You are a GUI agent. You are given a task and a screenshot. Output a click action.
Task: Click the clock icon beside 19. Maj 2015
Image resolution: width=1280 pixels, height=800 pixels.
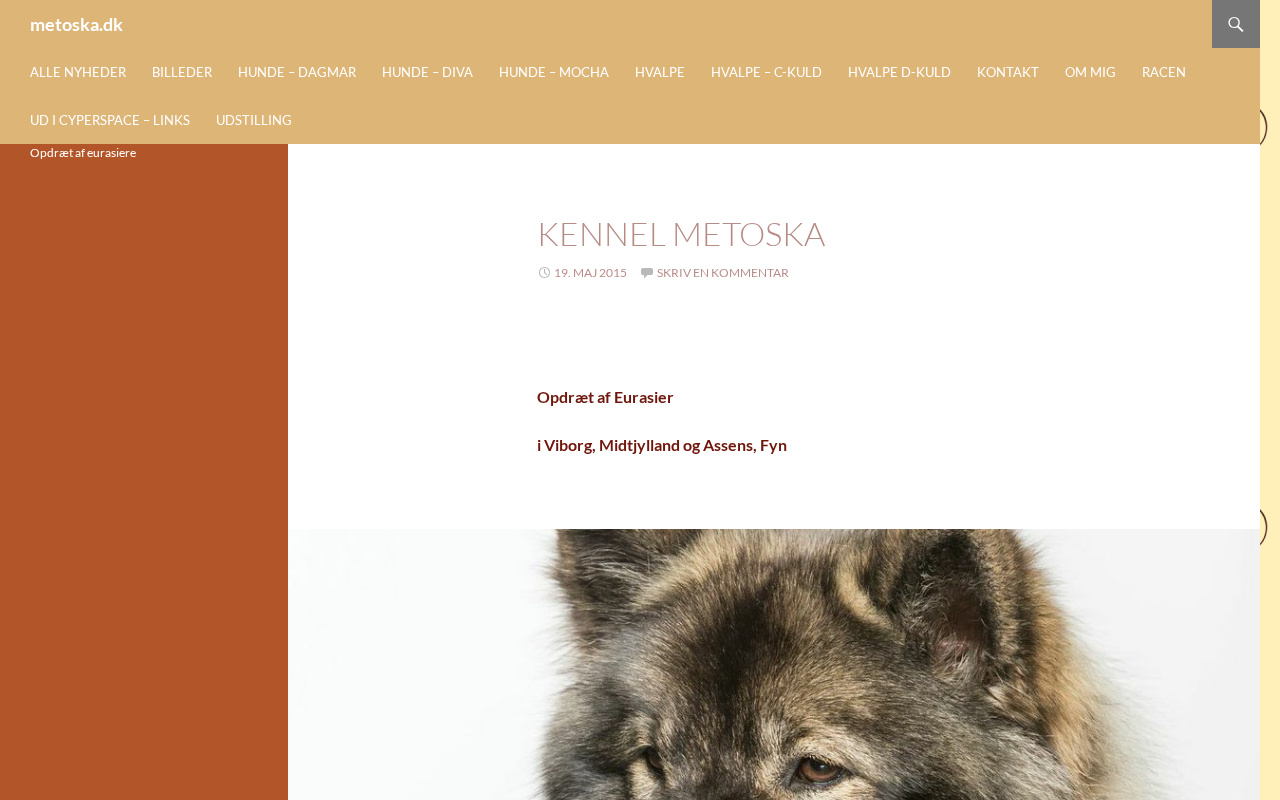[x=544, y=272]
